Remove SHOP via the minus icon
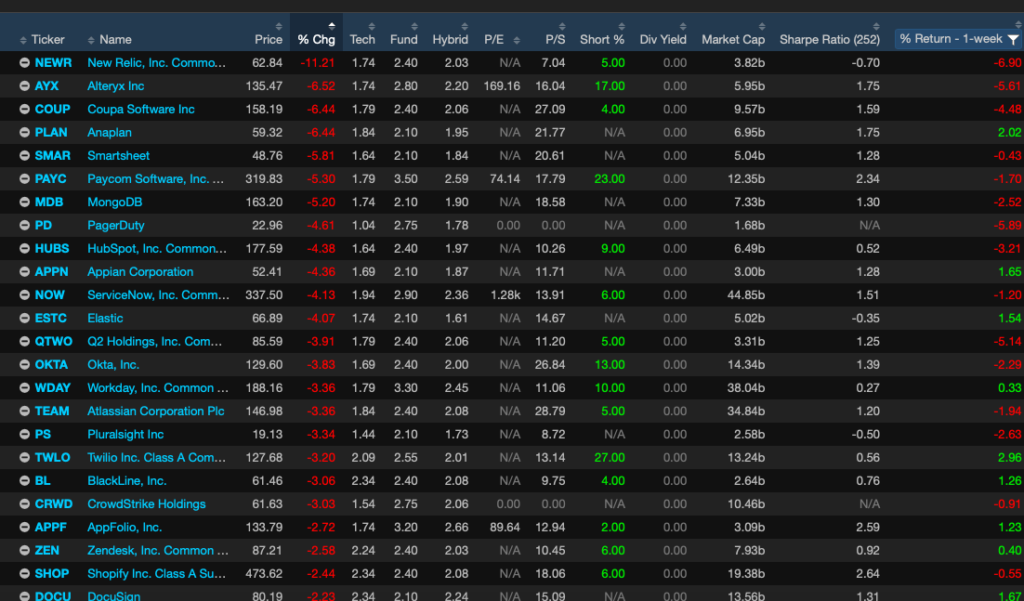The width and height of the screenshot is (1024, 601). pos(24,574)
